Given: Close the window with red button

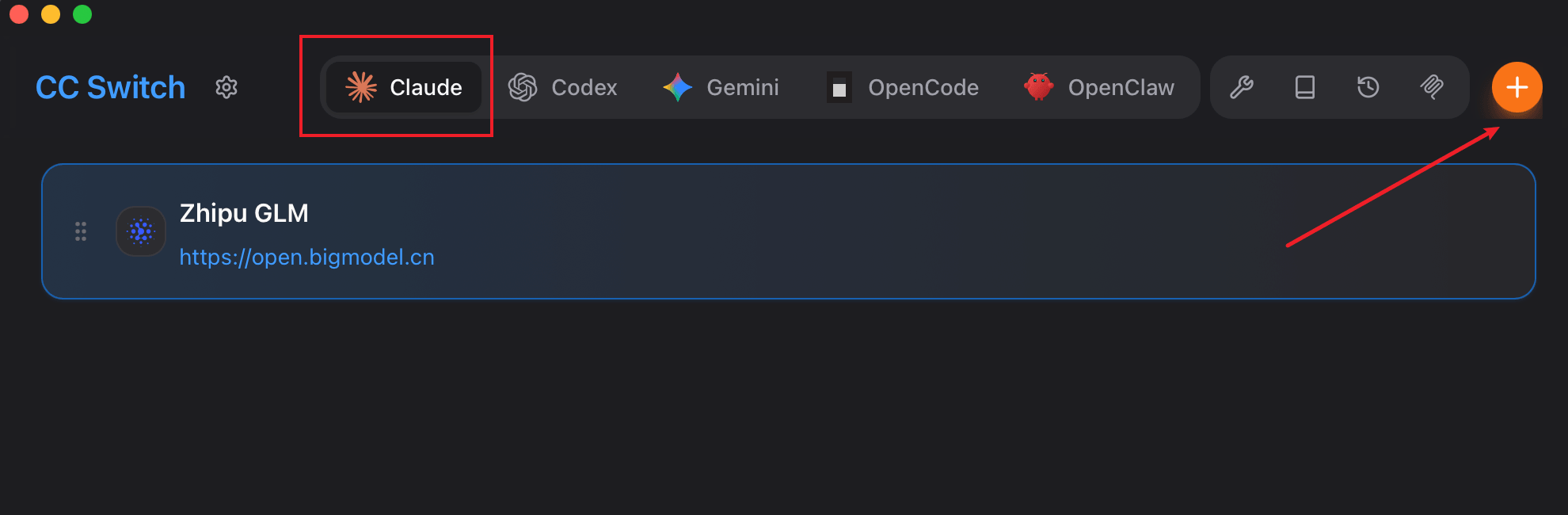Looking at the screenshot, I should point(19,14).
